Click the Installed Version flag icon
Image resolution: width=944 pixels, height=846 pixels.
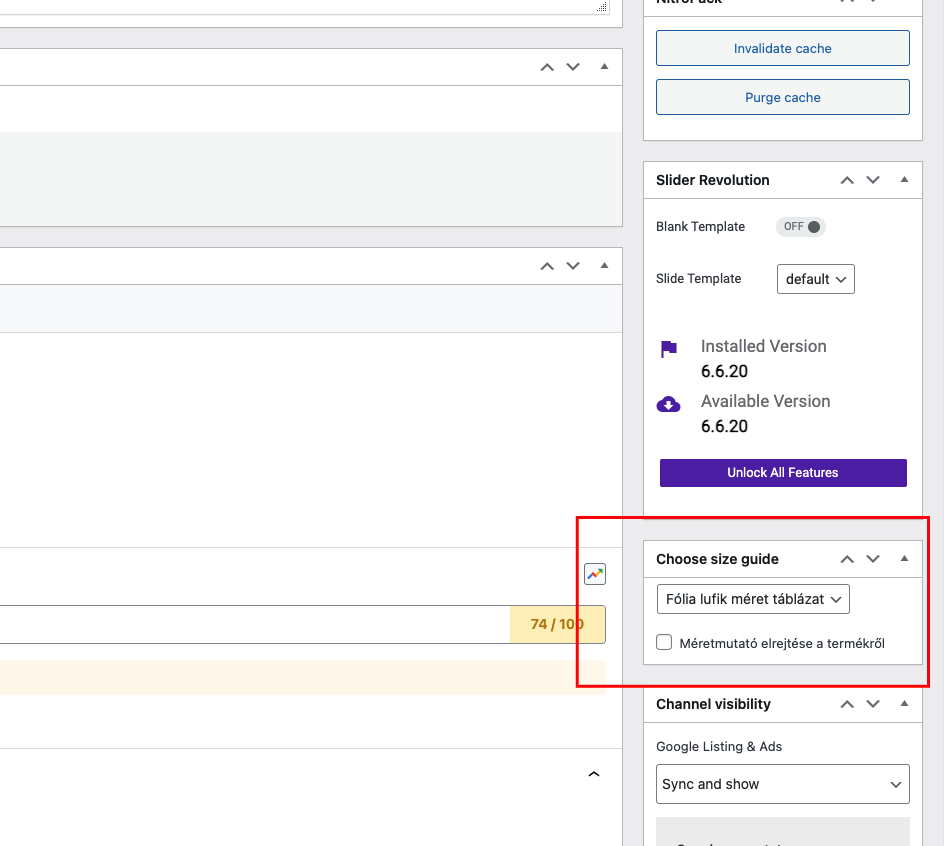(669, 349)
